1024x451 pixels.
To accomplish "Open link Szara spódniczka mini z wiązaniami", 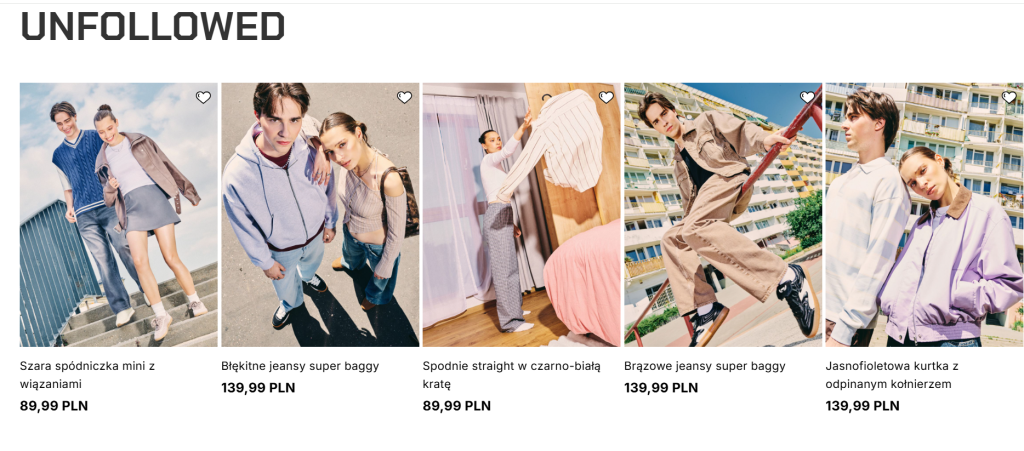I will [x=88, y=375].
